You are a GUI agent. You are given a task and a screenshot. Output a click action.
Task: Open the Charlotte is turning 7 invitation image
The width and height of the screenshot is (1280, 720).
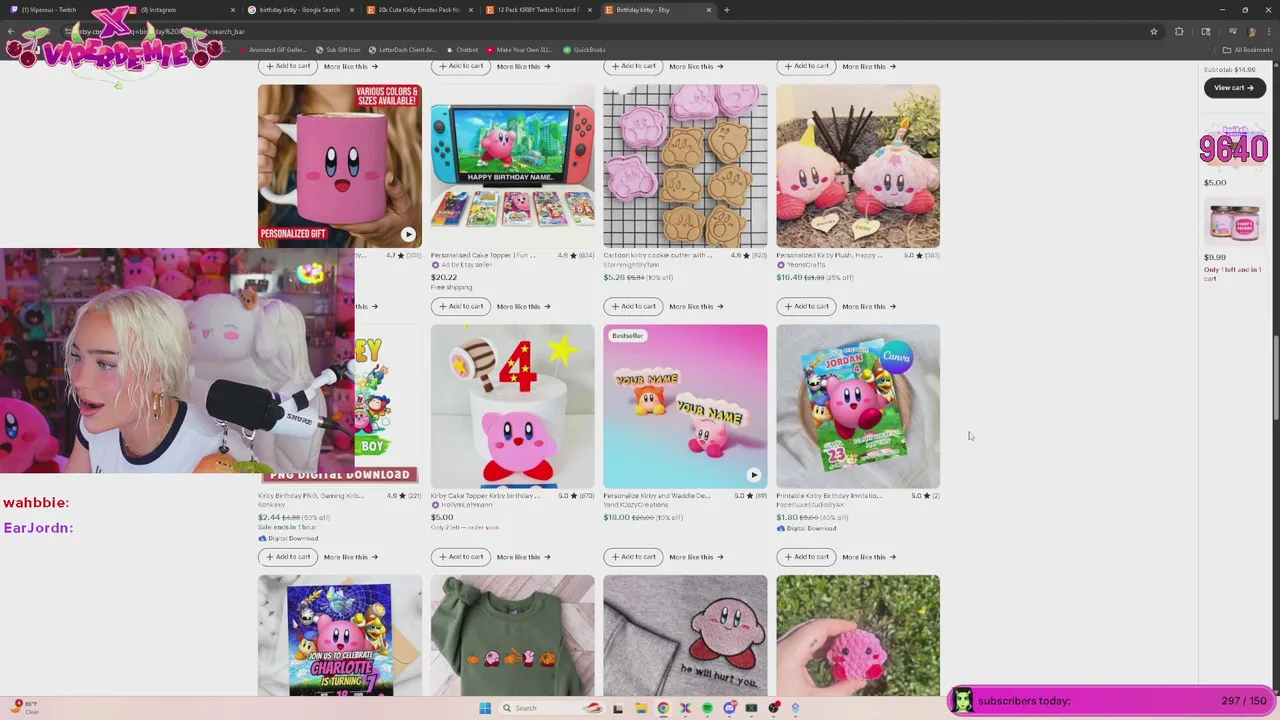click(x=340, y=635)
